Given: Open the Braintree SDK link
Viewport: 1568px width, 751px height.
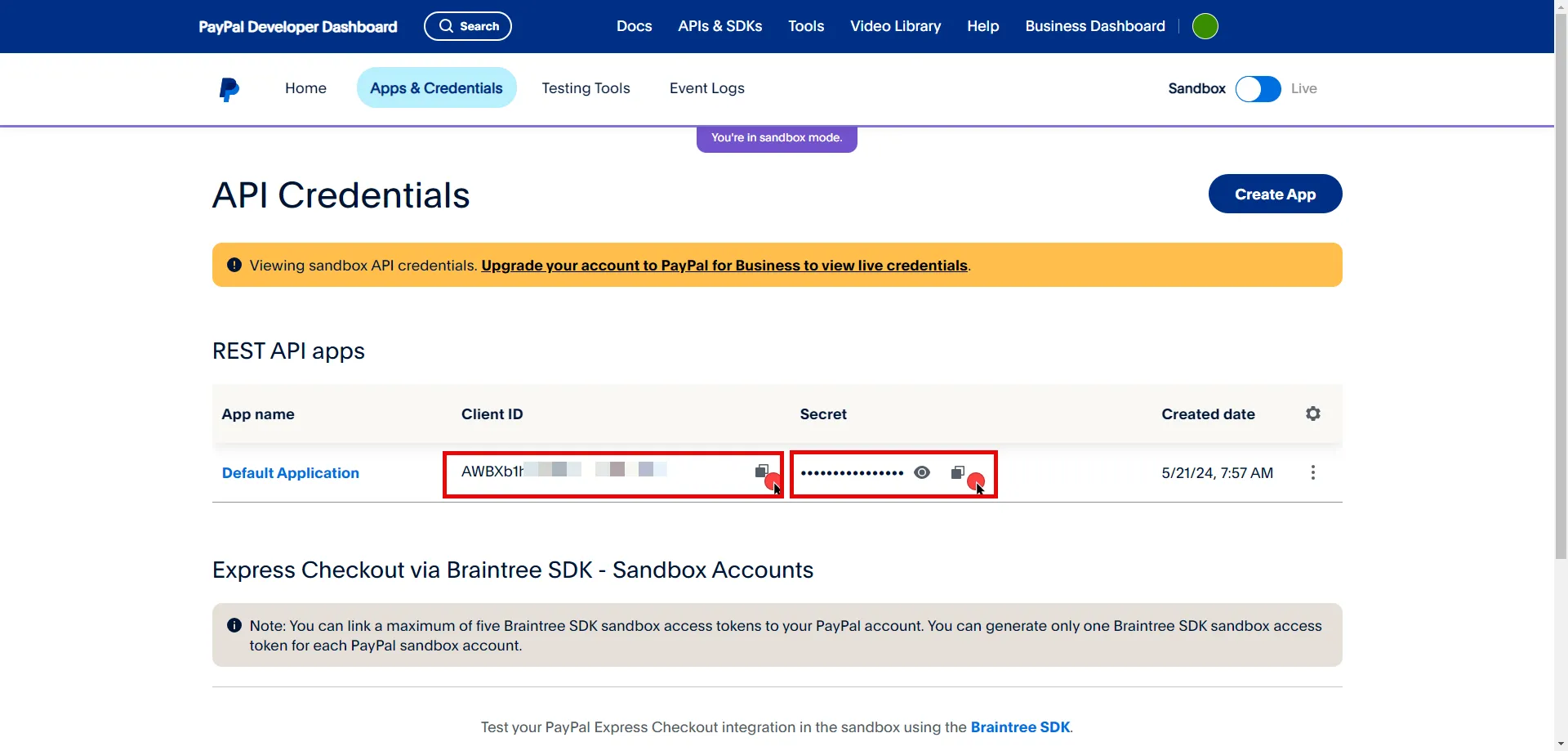Looking at the screenshot, I should point(1020,726).
